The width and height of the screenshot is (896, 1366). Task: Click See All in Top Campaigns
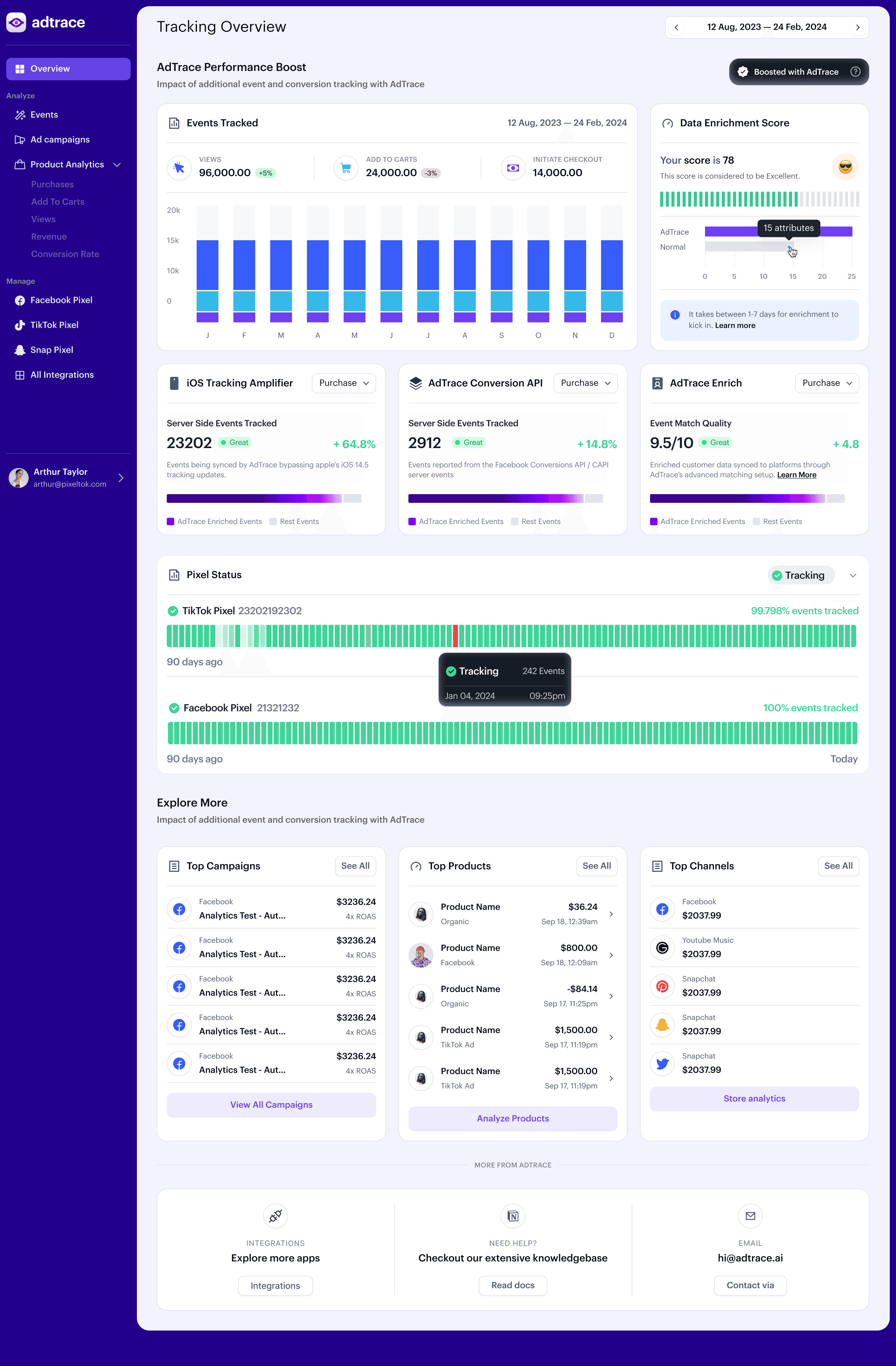(x=355, y=866)
